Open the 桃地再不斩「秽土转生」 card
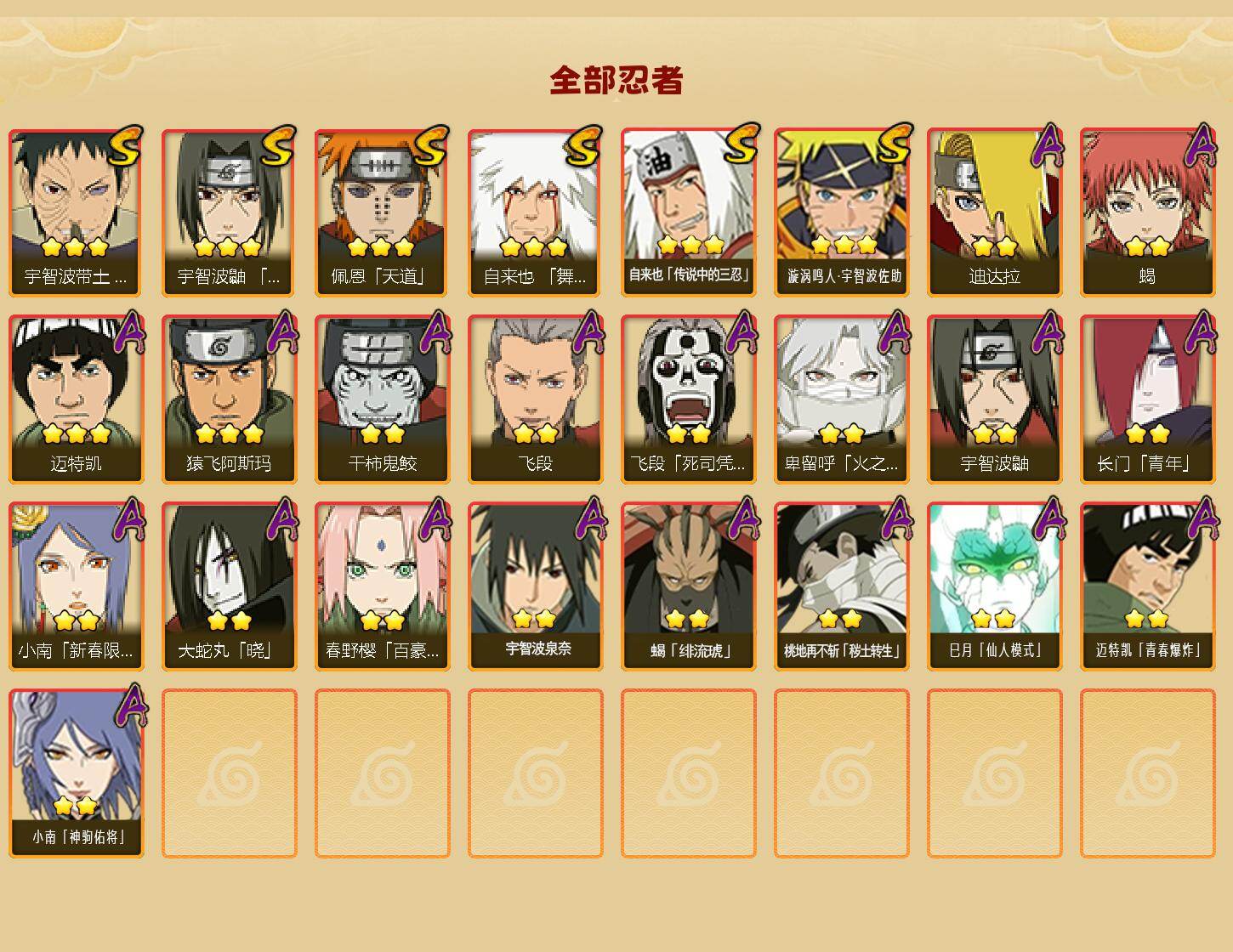This screenshot has width=1233, height=952. 841,586
